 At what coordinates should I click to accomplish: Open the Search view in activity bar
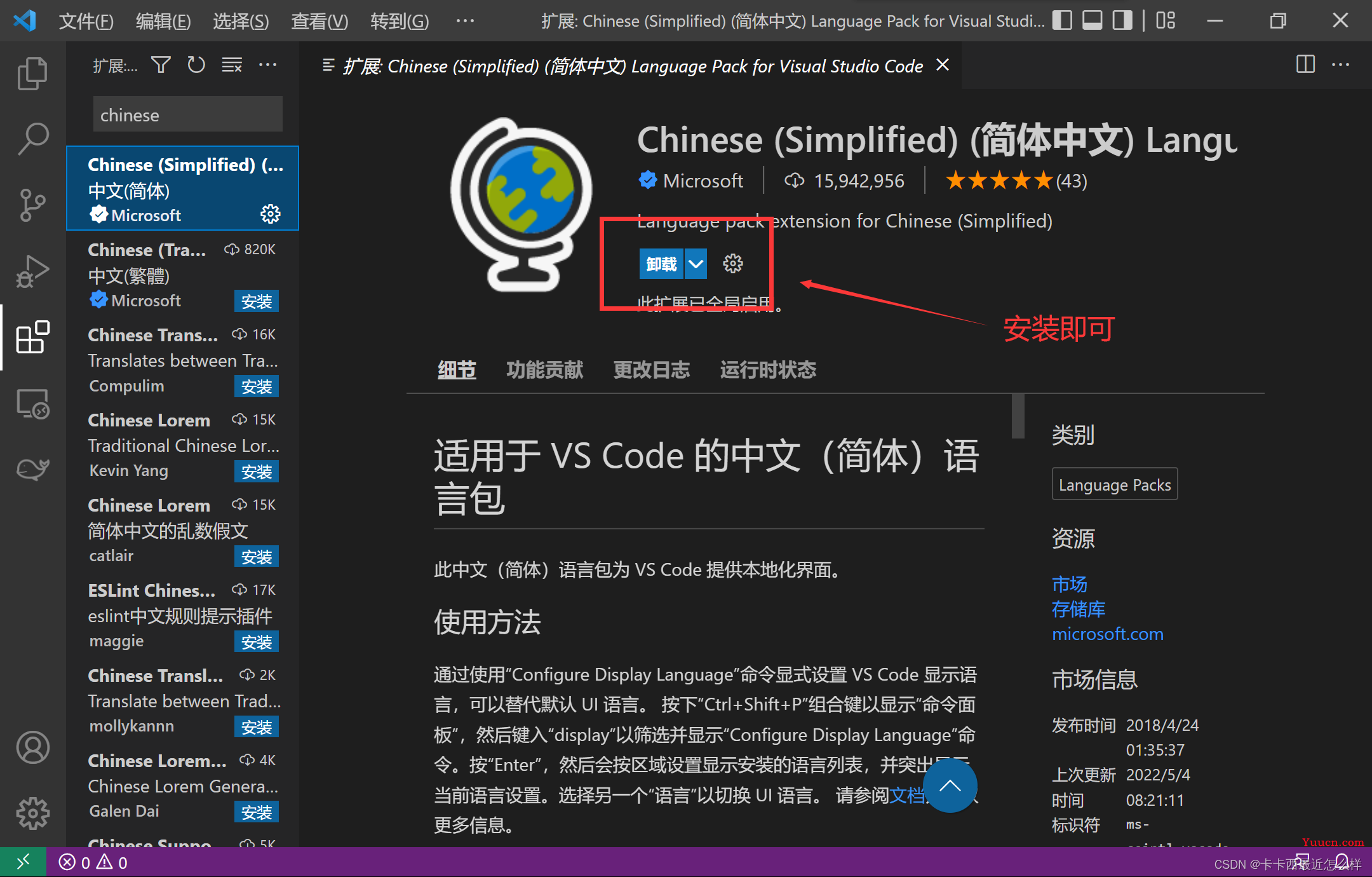pos(32,139)
